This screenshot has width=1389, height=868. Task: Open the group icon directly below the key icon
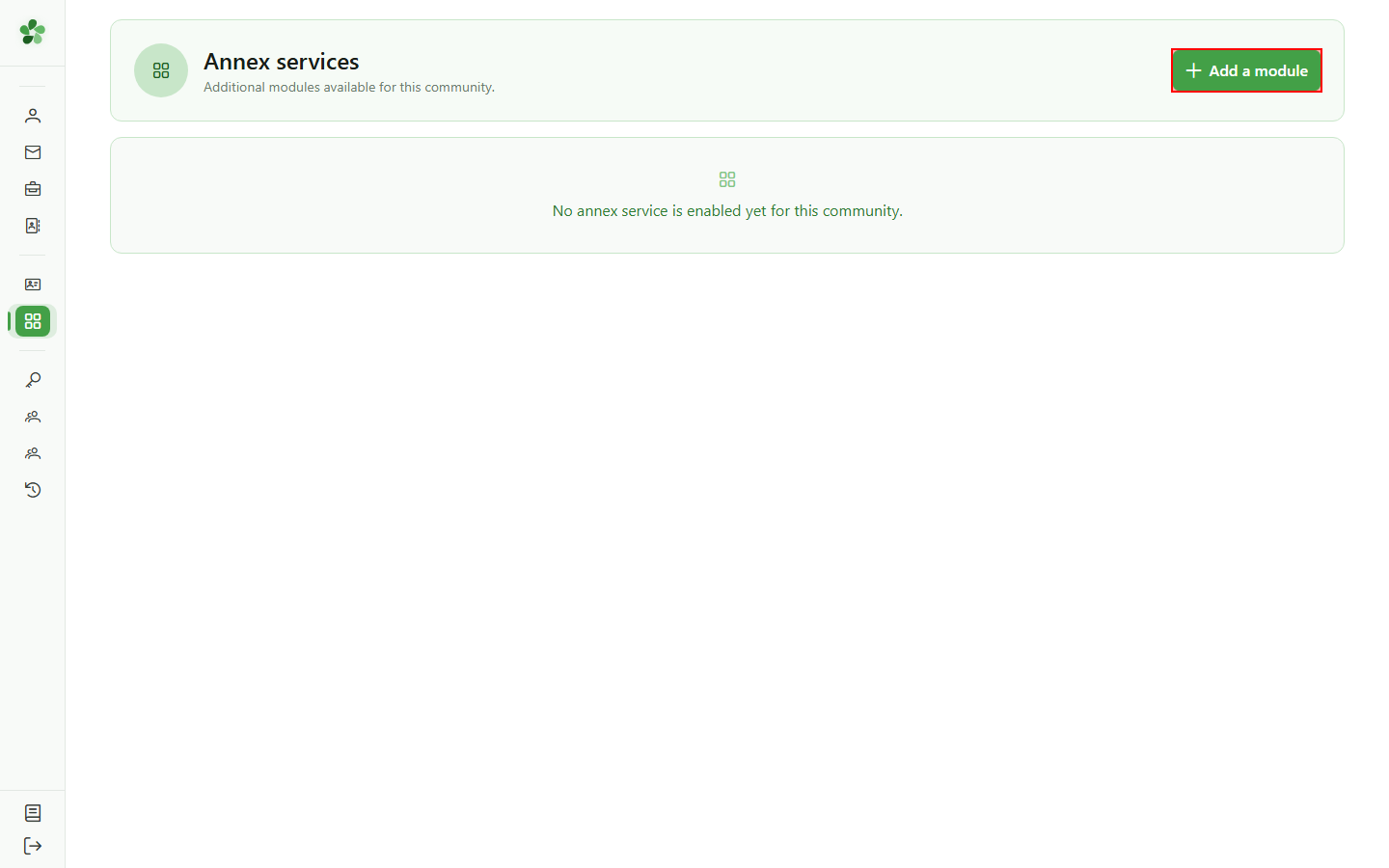[x=33, y=417]
